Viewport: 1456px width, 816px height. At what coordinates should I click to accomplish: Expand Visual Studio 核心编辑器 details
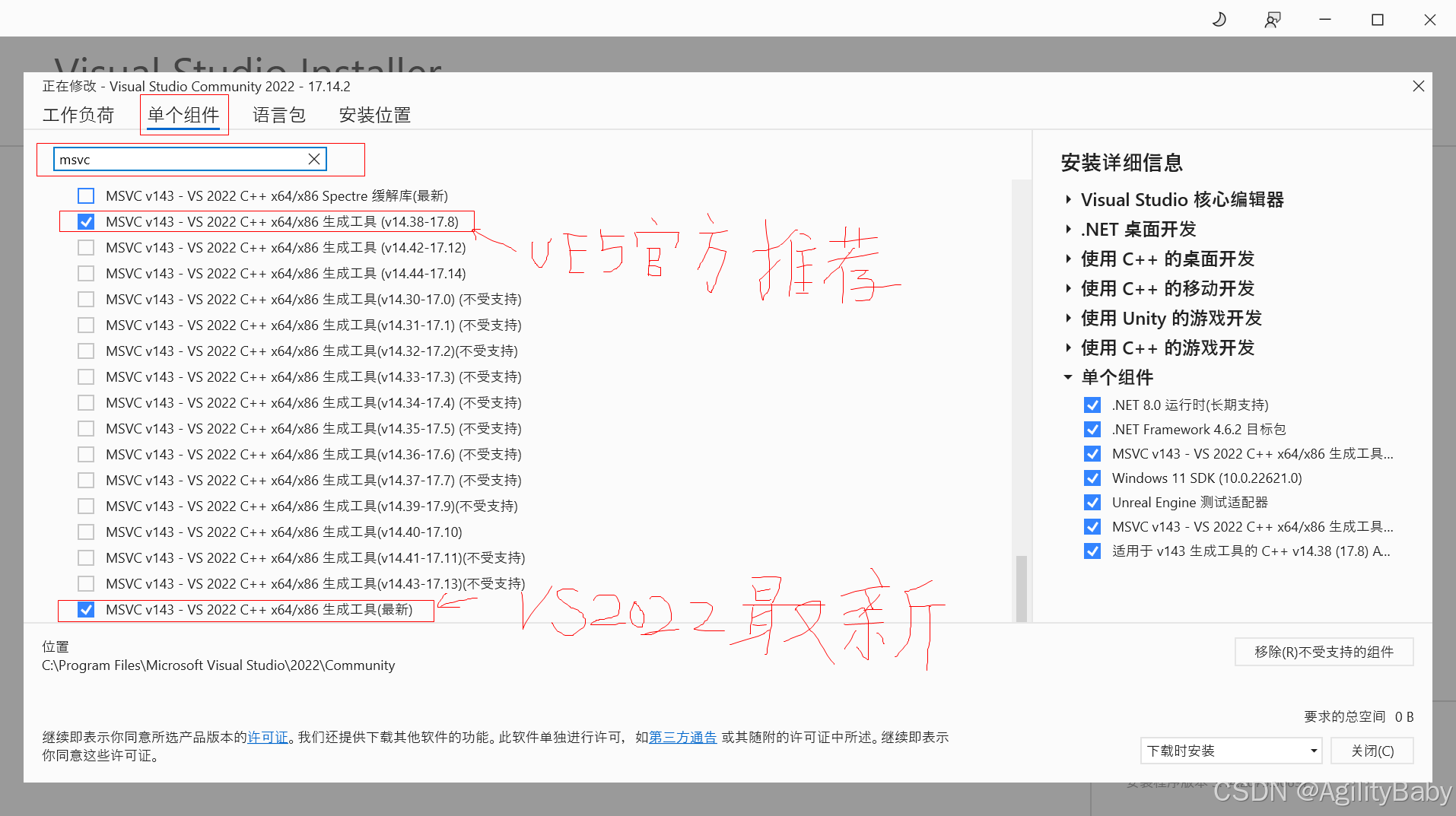[x=1068, y=200]
